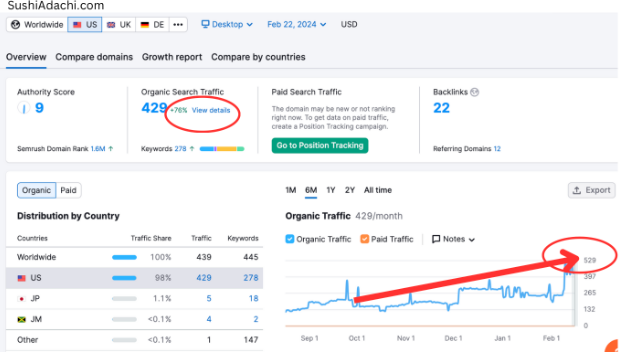Screen dimensions: 620x363
Task: Switch to Compare domains tab
Action: [x=94, y=57]
